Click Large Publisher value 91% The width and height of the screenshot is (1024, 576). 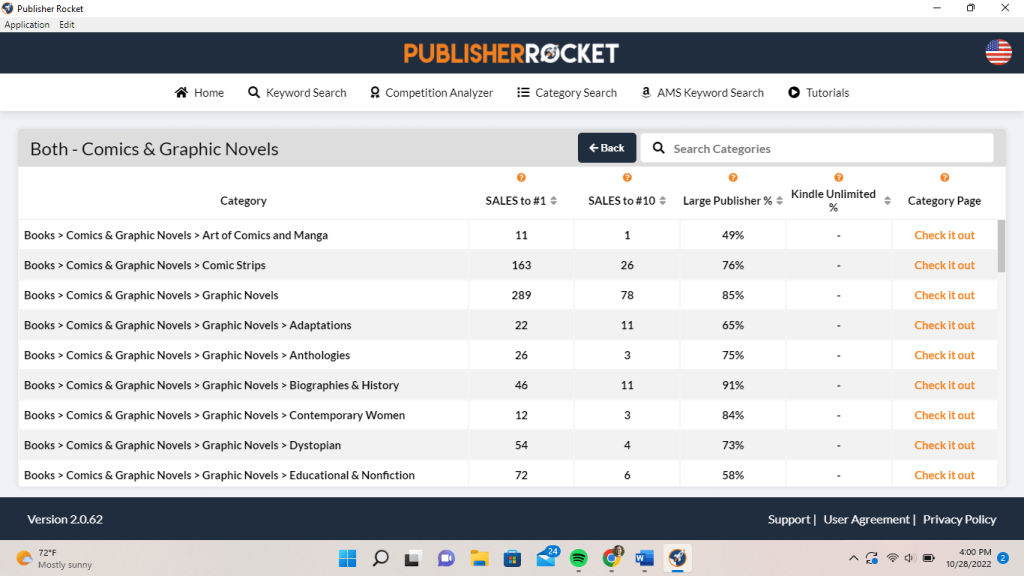tap(733, 385)
